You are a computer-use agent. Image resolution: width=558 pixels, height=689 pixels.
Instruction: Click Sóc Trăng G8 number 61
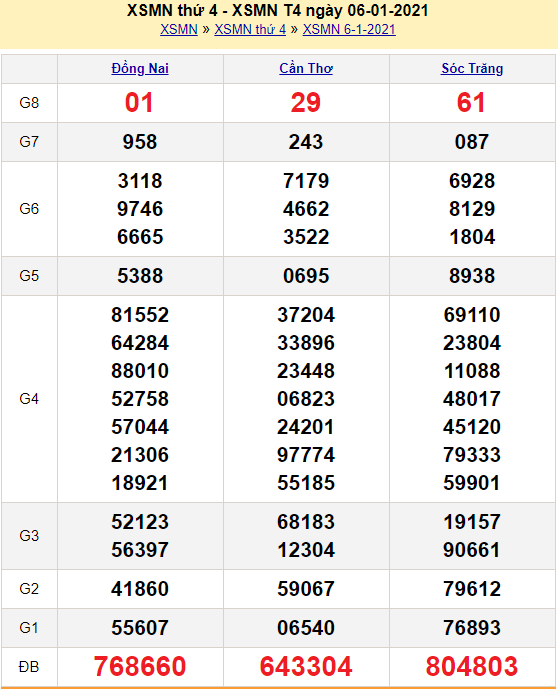pyautogui.click(x=471, y=103)
